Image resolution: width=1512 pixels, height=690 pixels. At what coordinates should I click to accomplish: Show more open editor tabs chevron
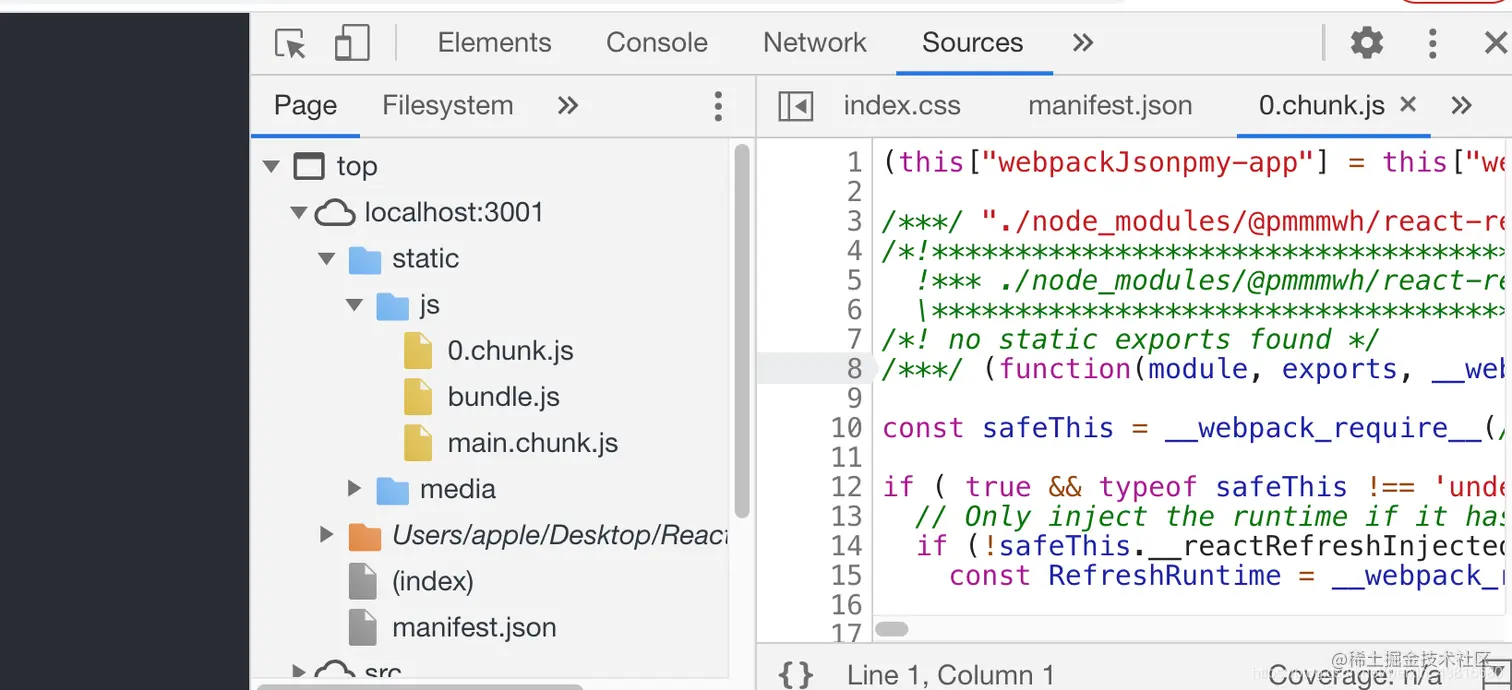pyautogui.click(x=1461, y=106)
